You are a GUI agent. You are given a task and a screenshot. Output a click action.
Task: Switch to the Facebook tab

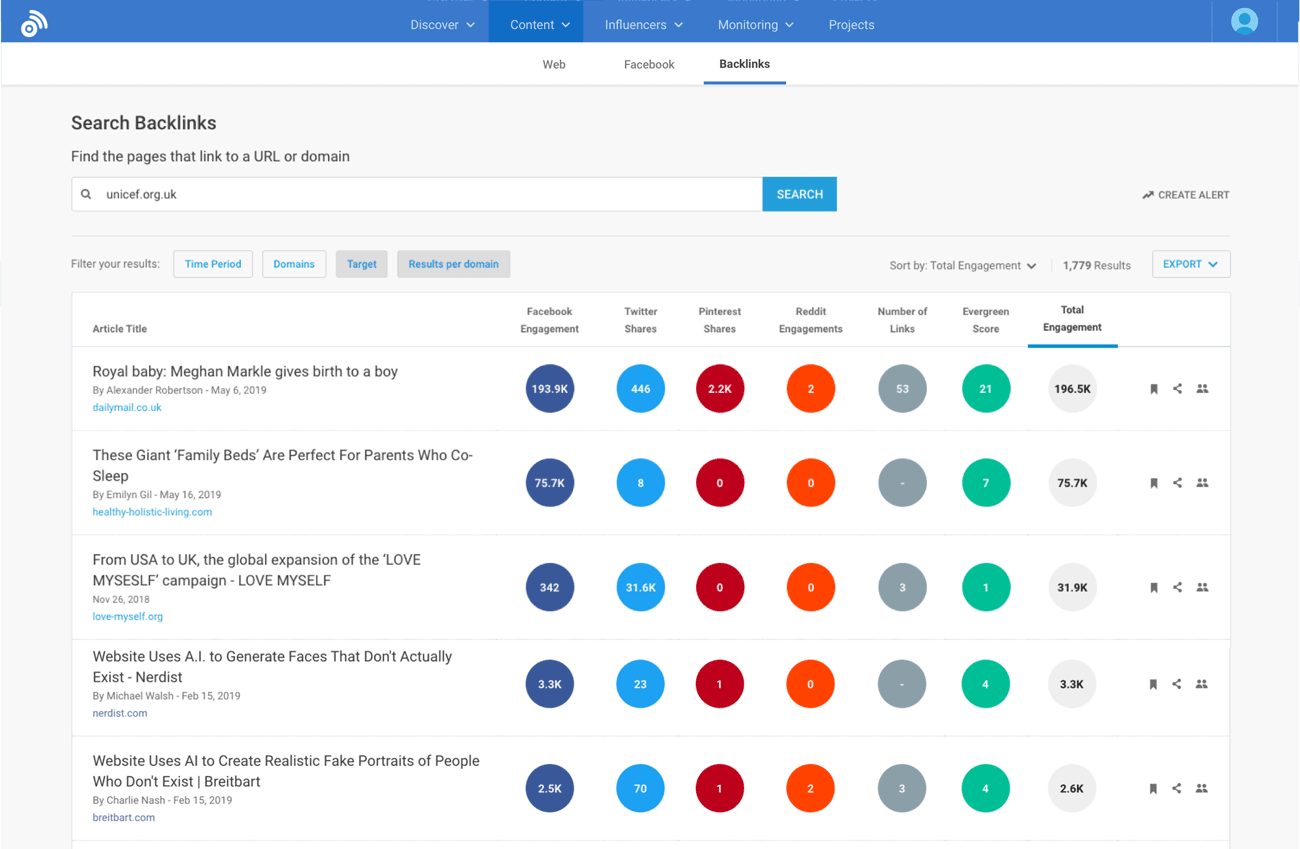[x=648, y=63]
